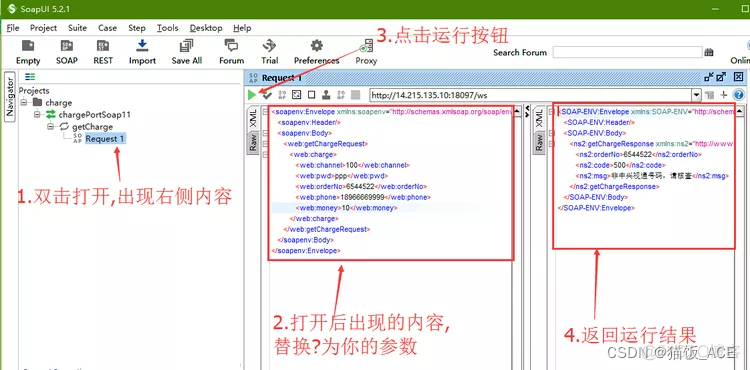Click the Proxy toolbar icon
This screenshot has height=370, width=750.
click(x=366, y=46)
